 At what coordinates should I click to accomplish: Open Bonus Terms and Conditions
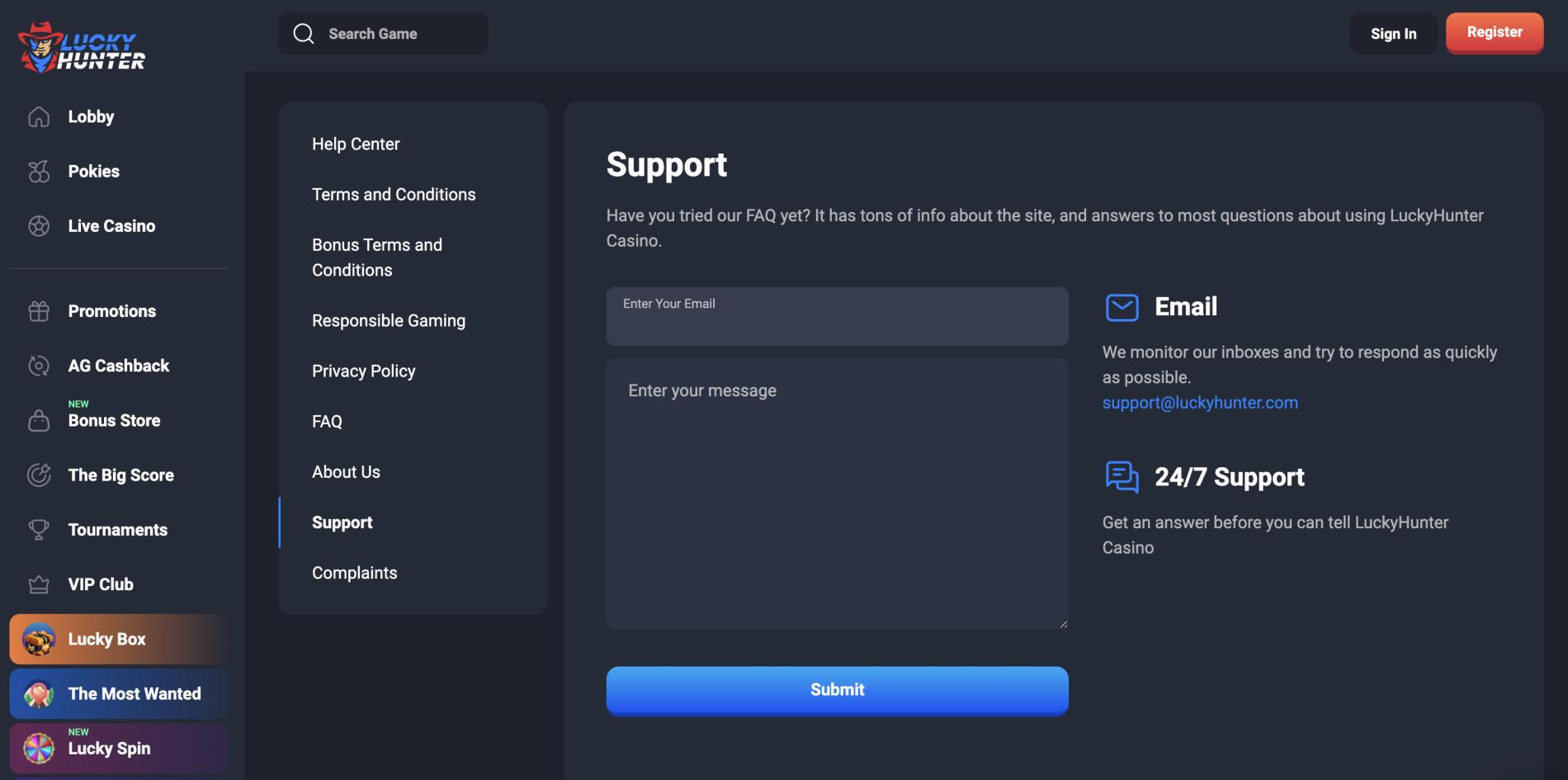[377, 258]
